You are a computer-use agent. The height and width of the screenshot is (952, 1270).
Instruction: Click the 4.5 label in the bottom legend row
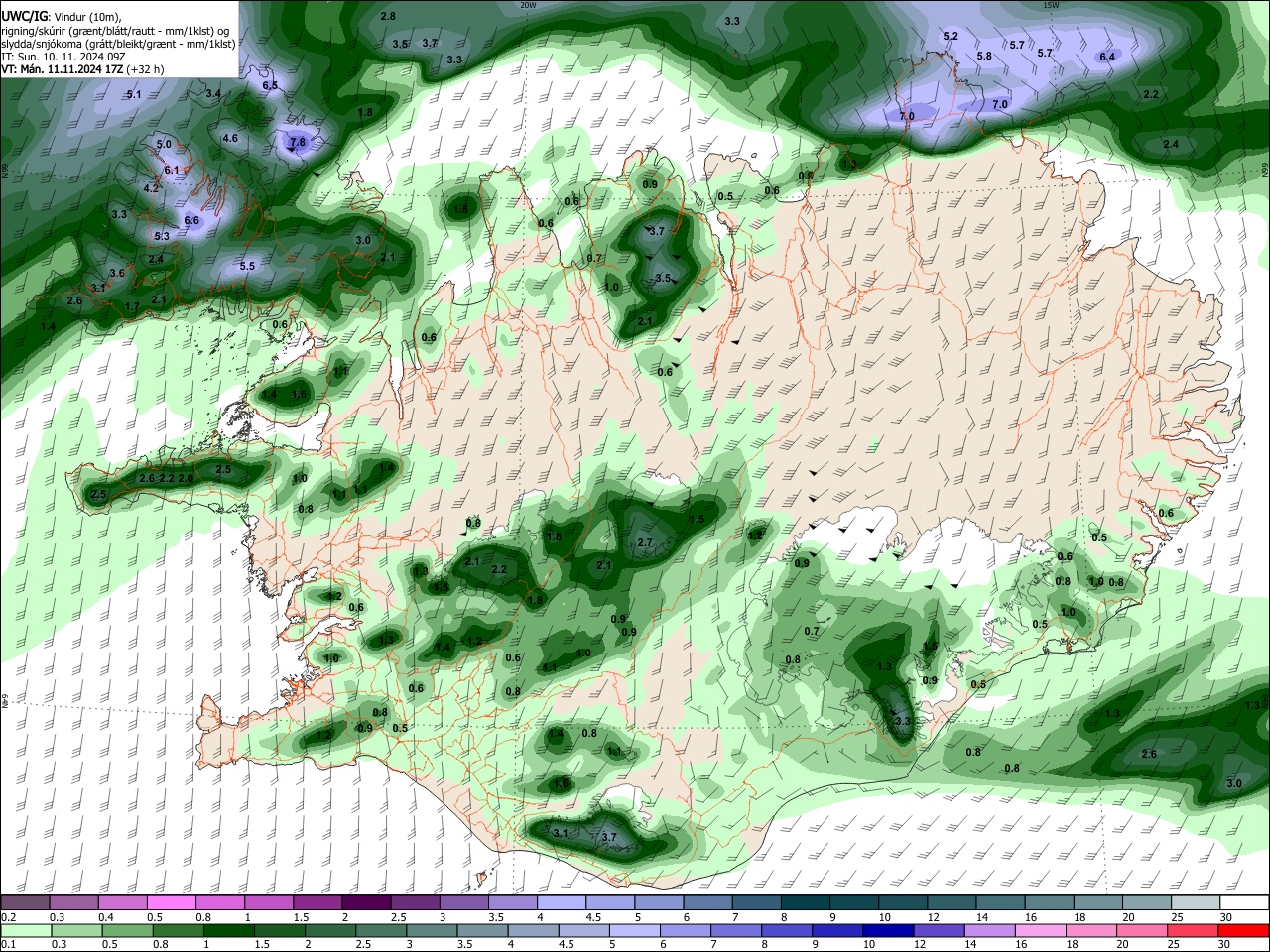coord(567,944)
